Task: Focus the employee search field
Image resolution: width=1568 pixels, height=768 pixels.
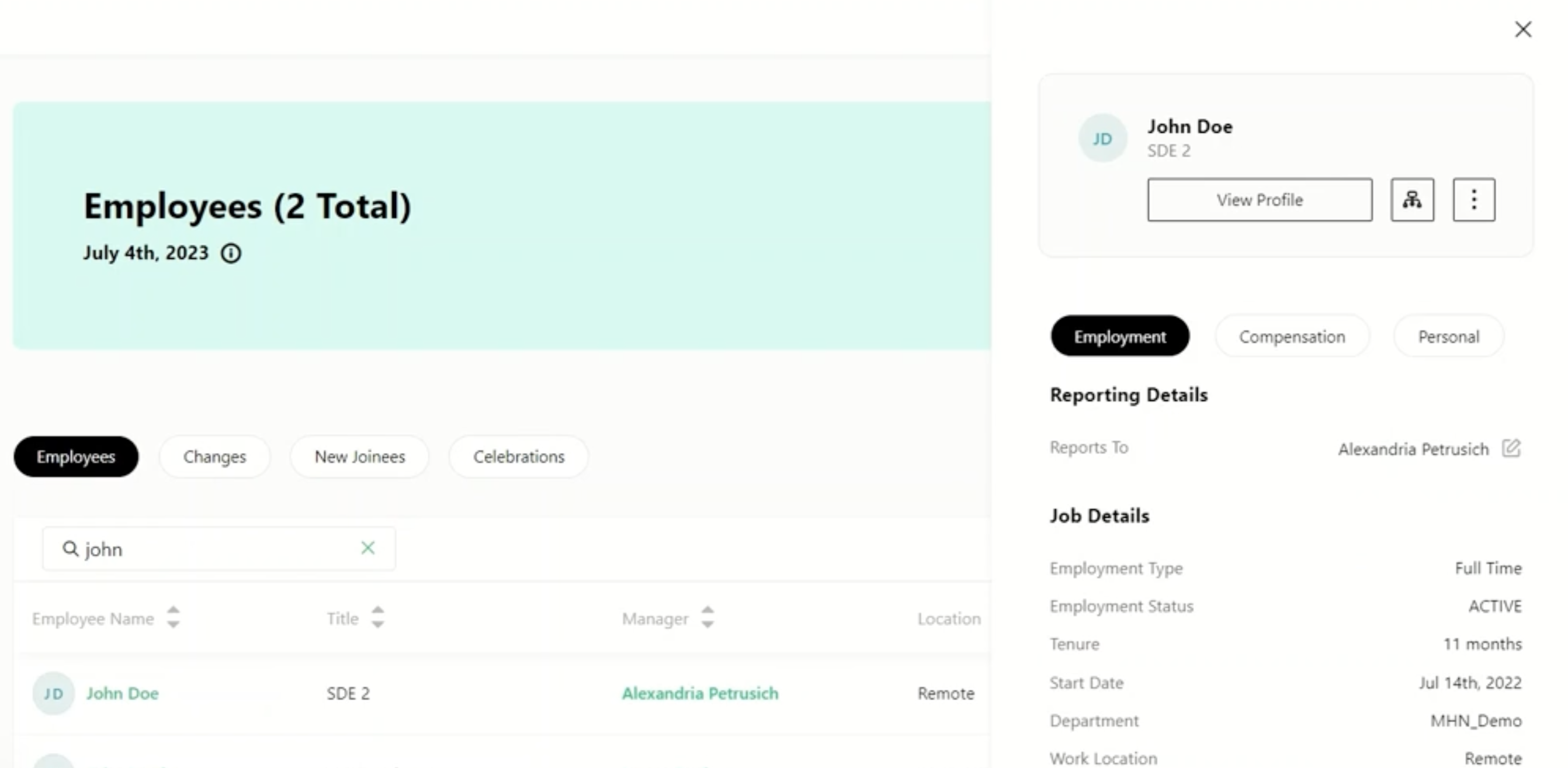Action: [x=219, y=549]
